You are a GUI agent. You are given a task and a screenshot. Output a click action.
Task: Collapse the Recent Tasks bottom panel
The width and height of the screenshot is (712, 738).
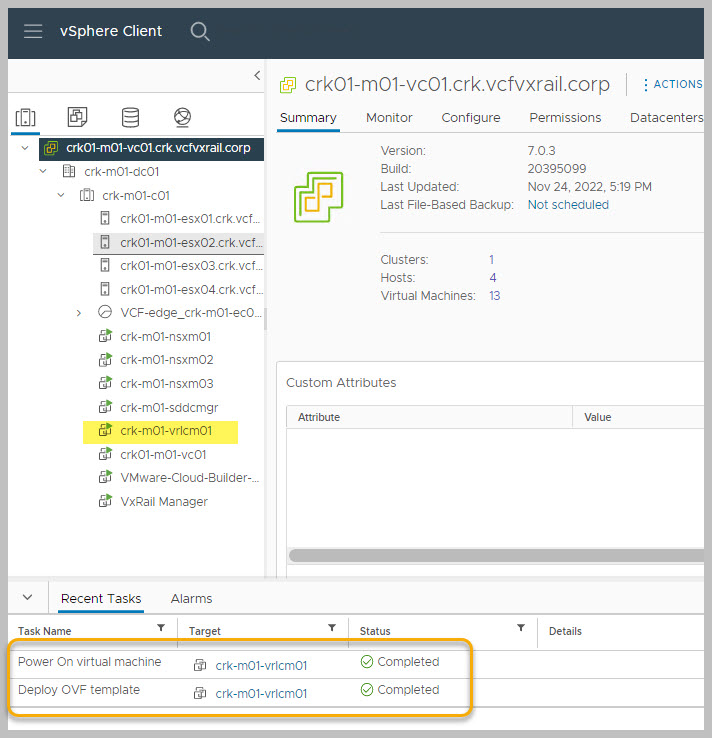coord(27,597)
